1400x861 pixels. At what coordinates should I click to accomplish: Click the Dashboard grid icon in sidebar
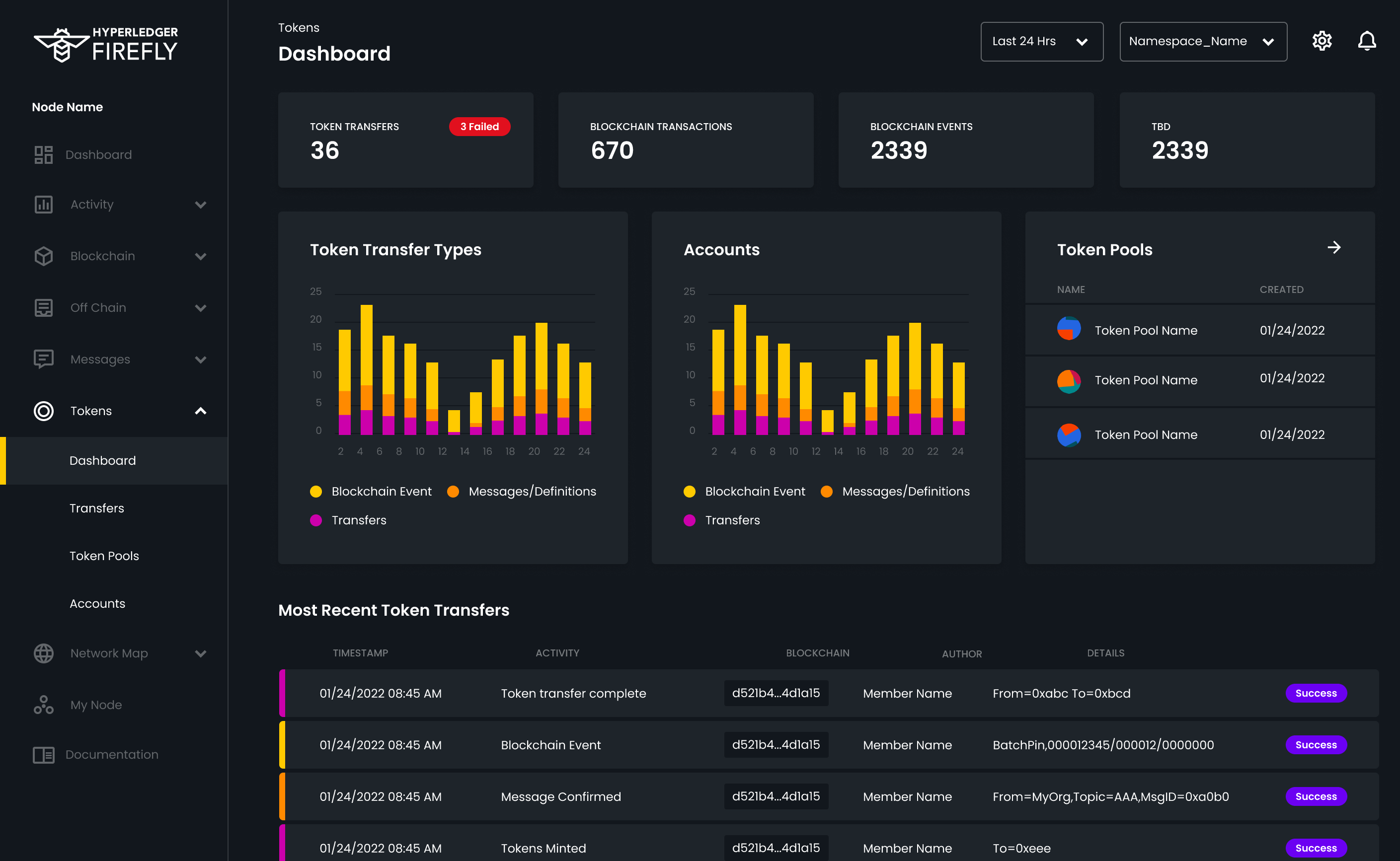coord(43,155)
